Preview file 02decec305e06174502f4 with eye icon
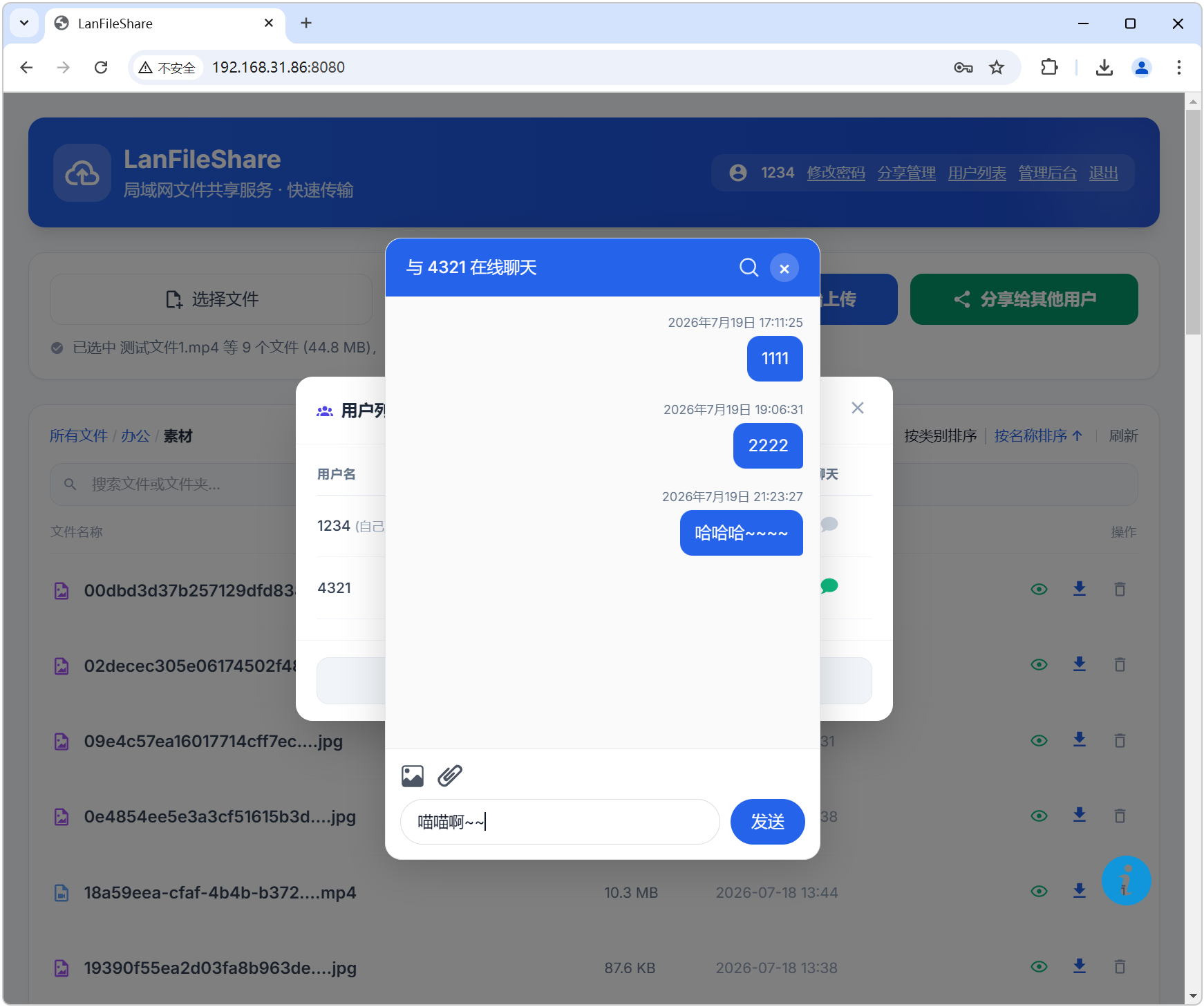The image size is (1204, 1007). tap(1039, 665)
